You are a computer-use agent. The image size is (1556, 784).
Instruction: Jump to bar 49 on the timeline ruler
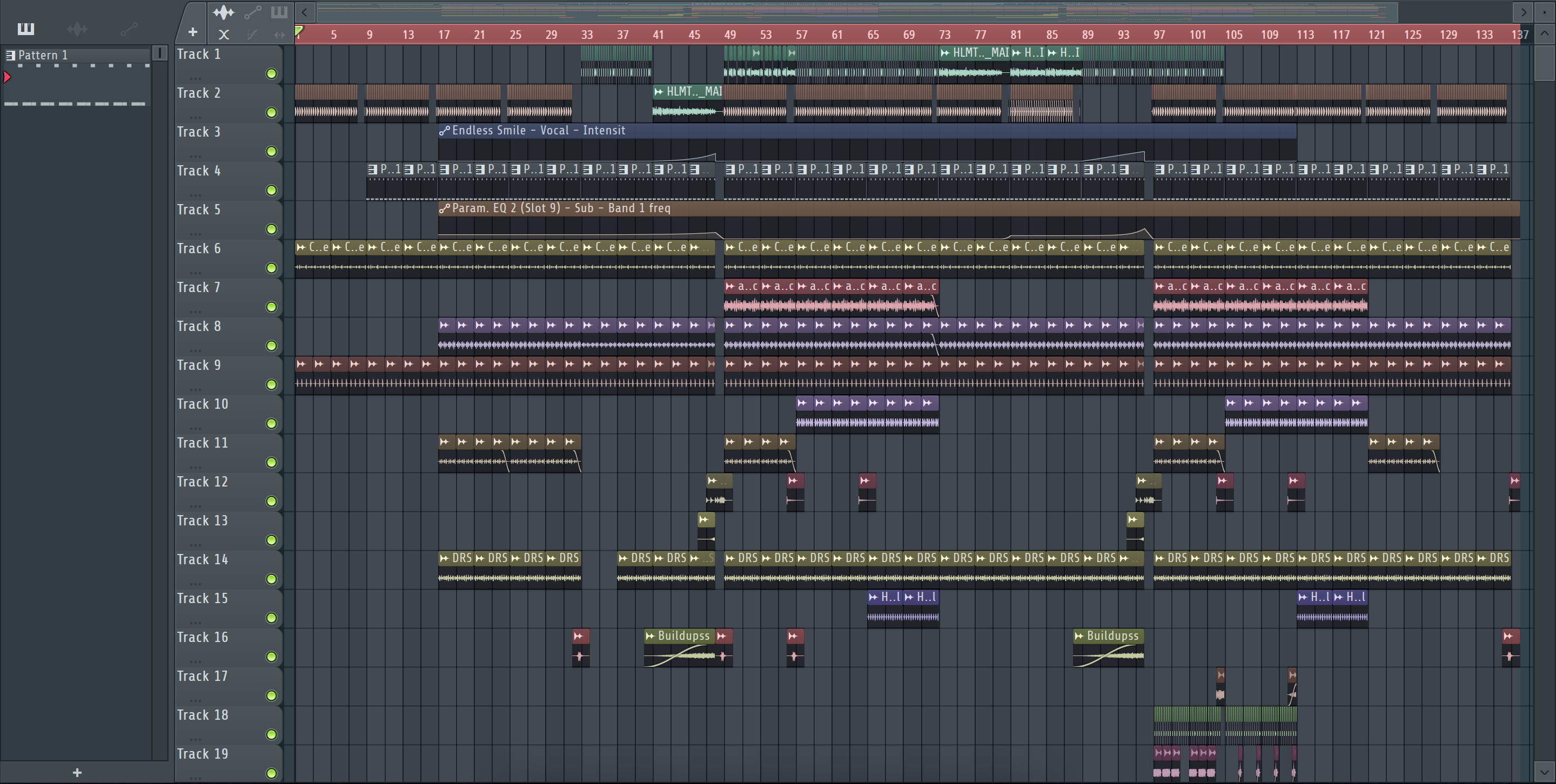coord(730,35)
